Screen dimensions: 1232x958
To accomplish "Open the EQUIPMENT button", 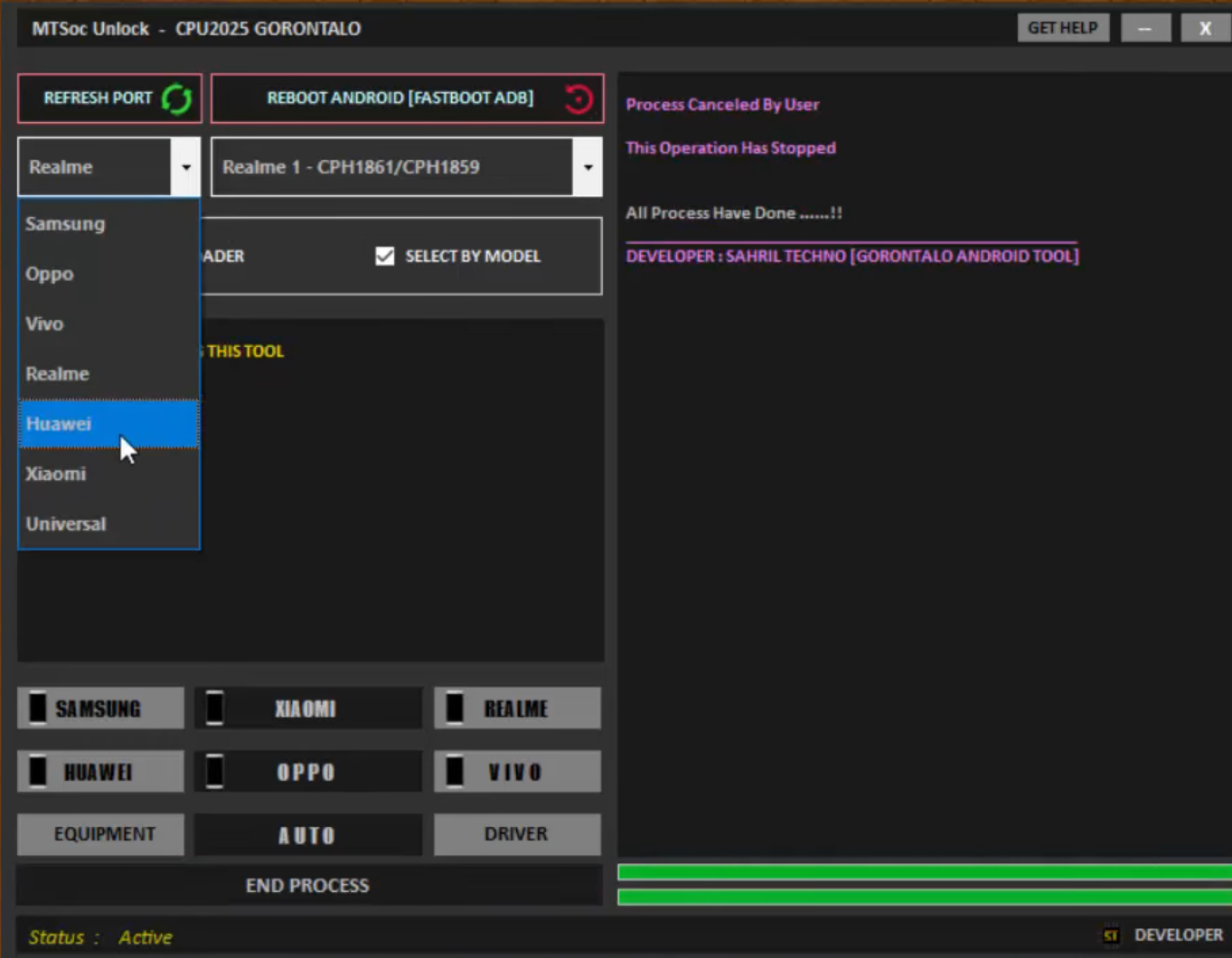I will [x=101, y=834].
